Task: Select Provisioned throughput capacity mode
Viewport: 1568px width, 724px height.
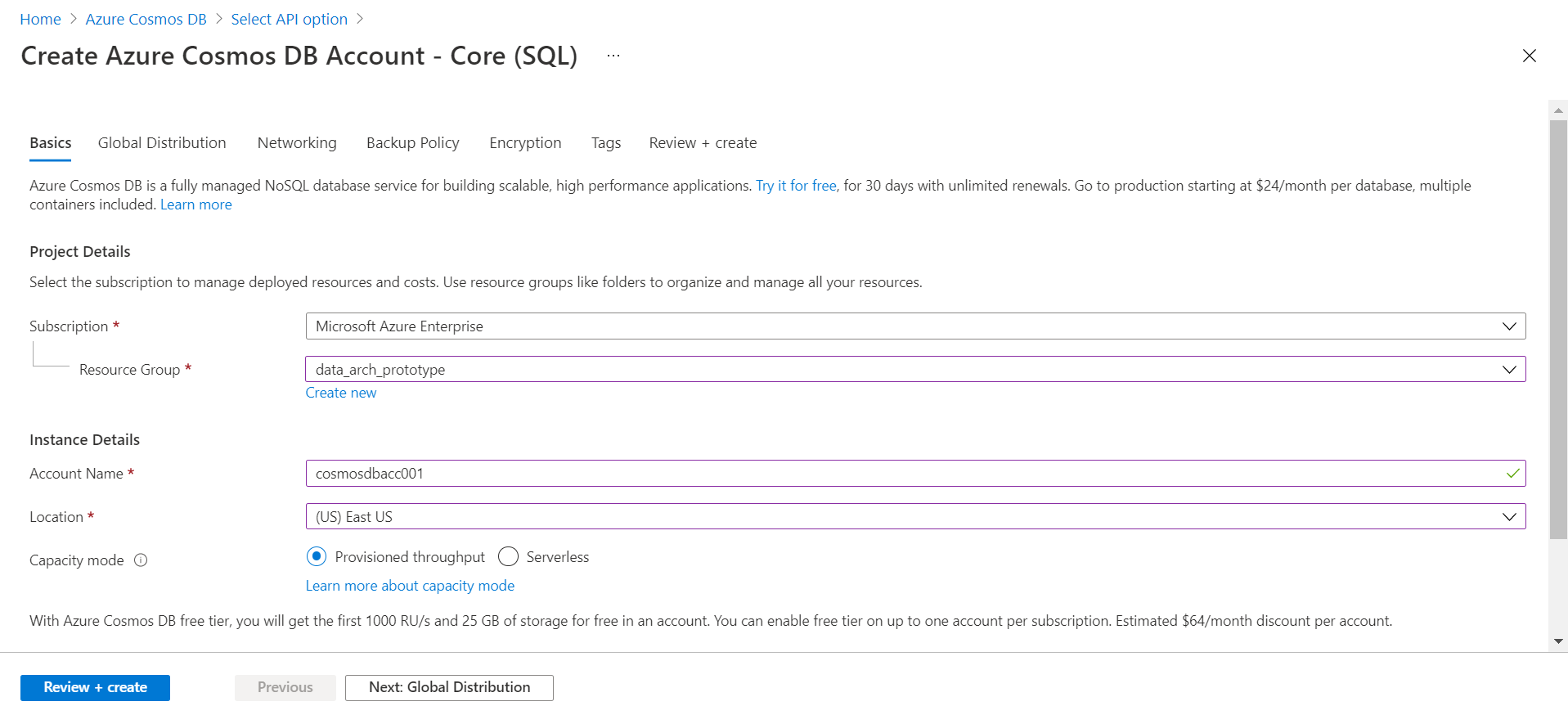Action: click(x=317, y=557)
